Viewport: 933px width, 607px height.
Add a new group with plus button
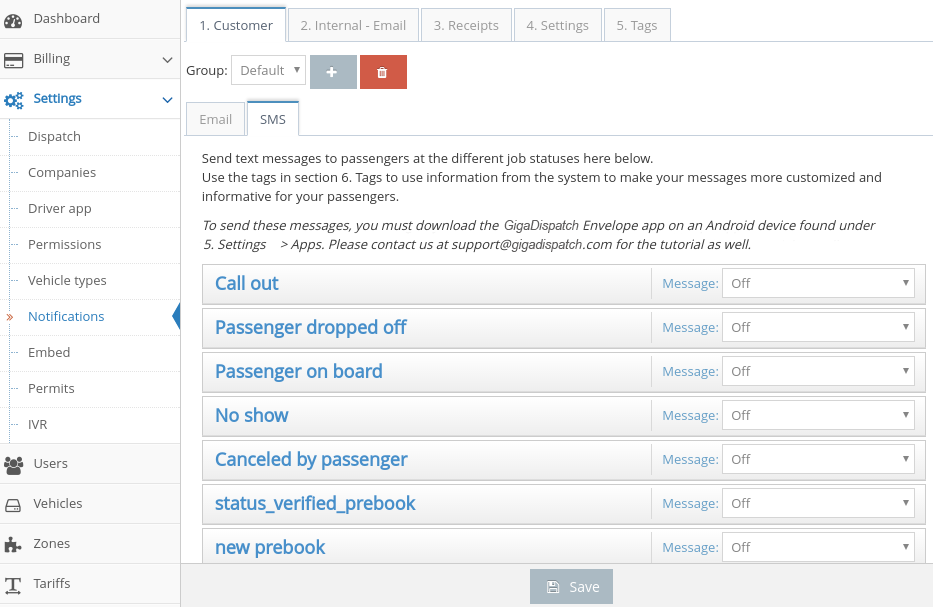[333, 72]
